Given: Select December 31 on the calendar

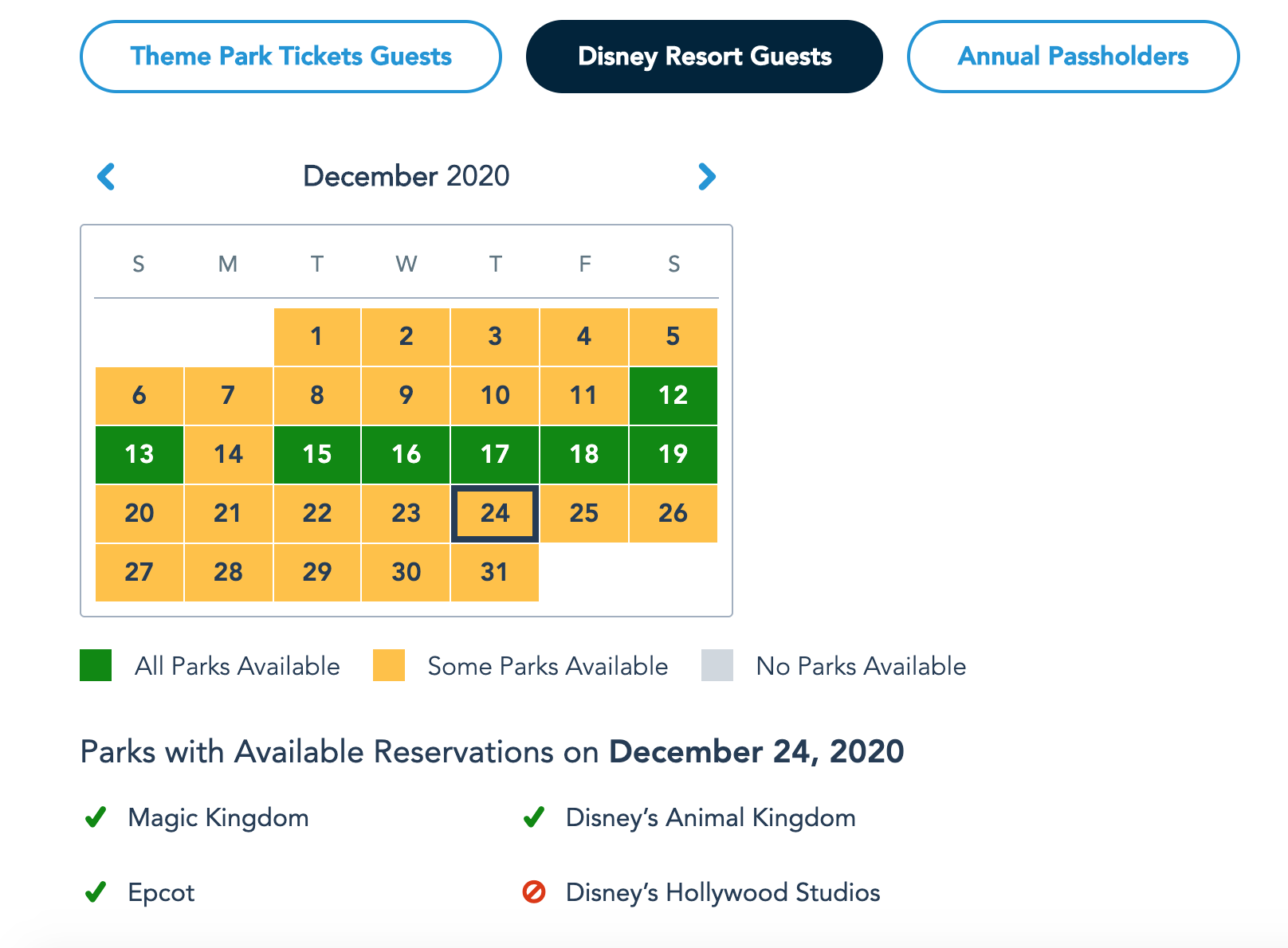Looking at the screenshot, I should (x=495, y=572).
